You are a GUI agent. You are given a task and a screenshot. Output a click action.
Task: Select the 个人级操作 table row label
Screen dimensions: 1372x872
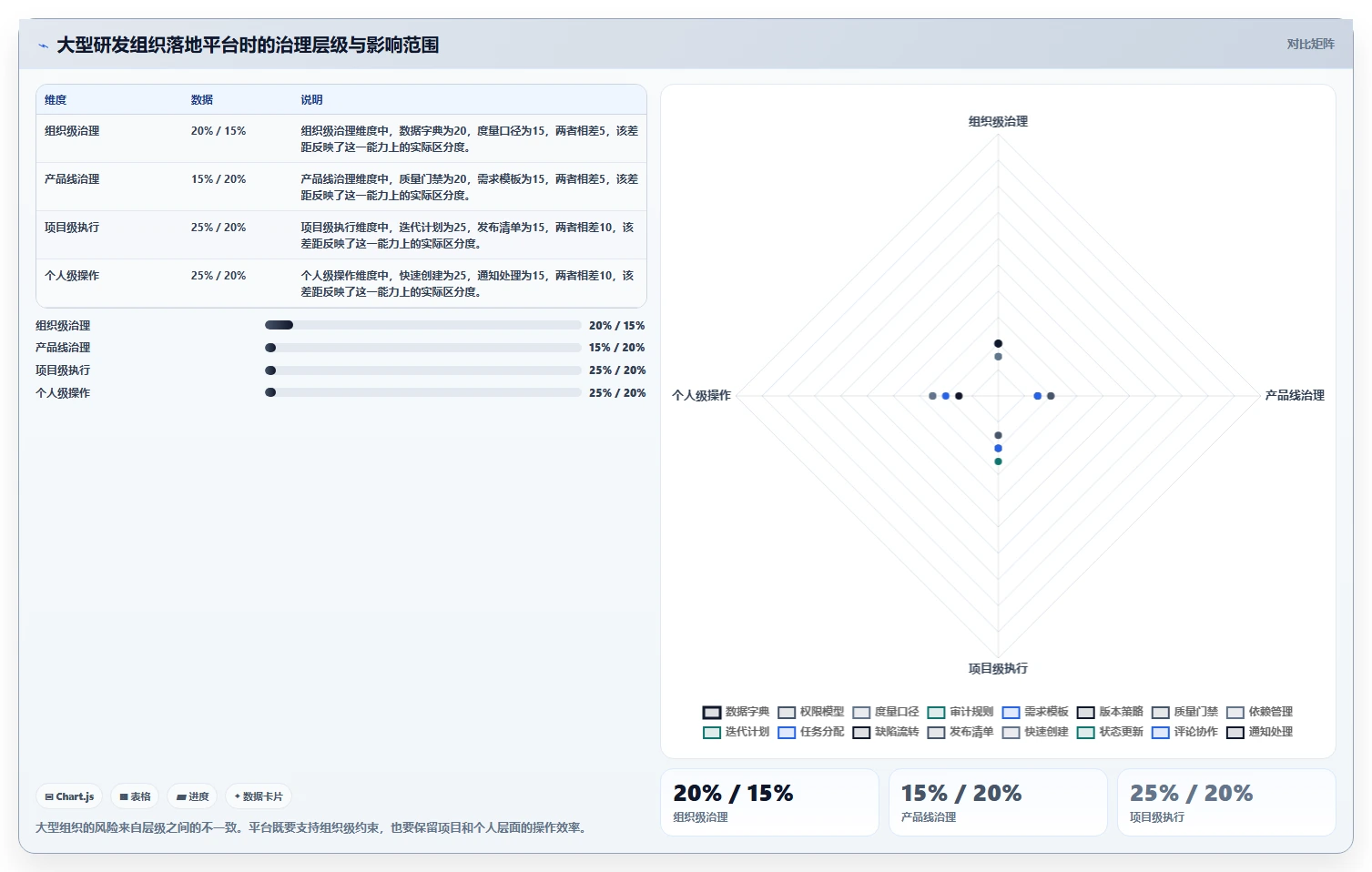click(72, 276)
